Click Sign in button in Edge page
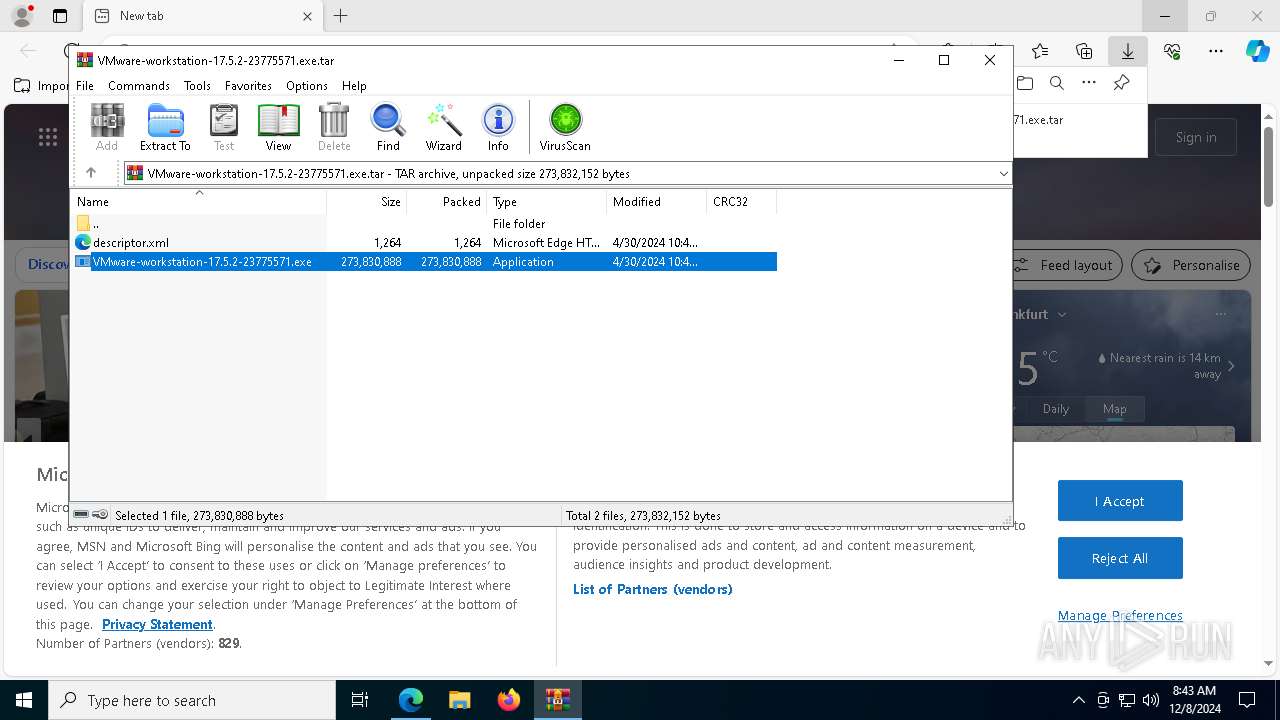Image resolution: width=1280 pixels, height=720 pixels. pos(1196,137)
